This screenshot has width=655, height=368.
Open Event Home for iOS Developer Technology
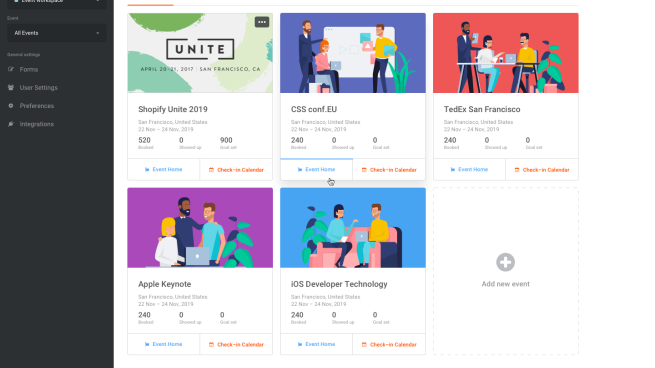[316, 344]
